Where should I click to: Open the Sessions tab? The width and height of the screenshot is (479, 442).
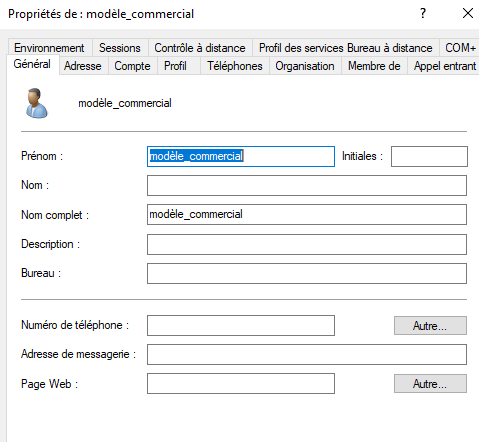pyautogui.click(x=120, y=48)
